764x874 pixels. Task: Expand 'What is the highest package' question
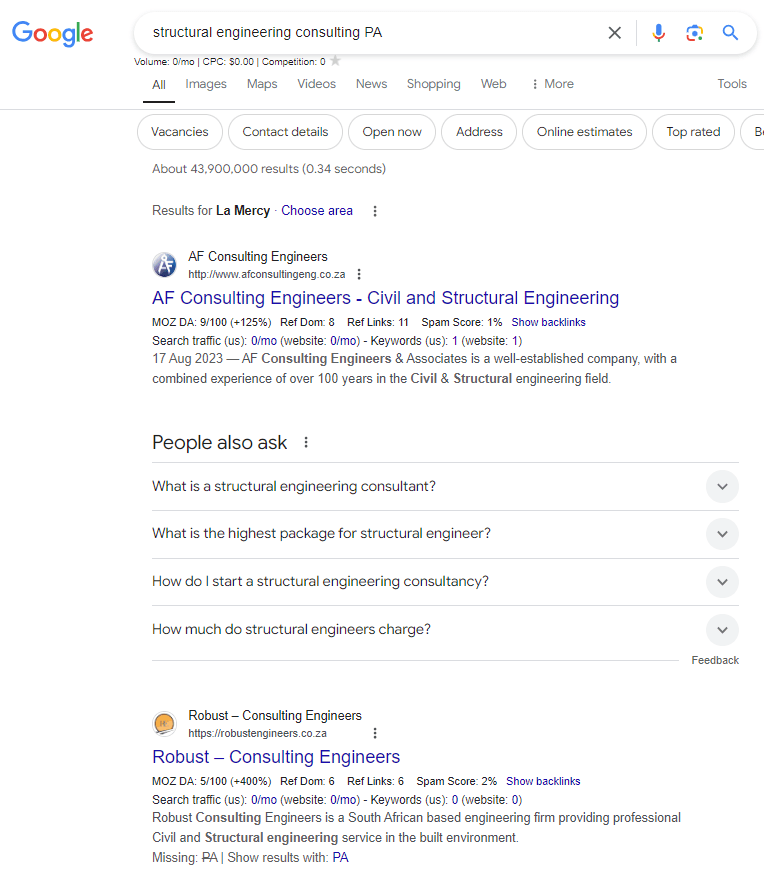click(445, 534)
